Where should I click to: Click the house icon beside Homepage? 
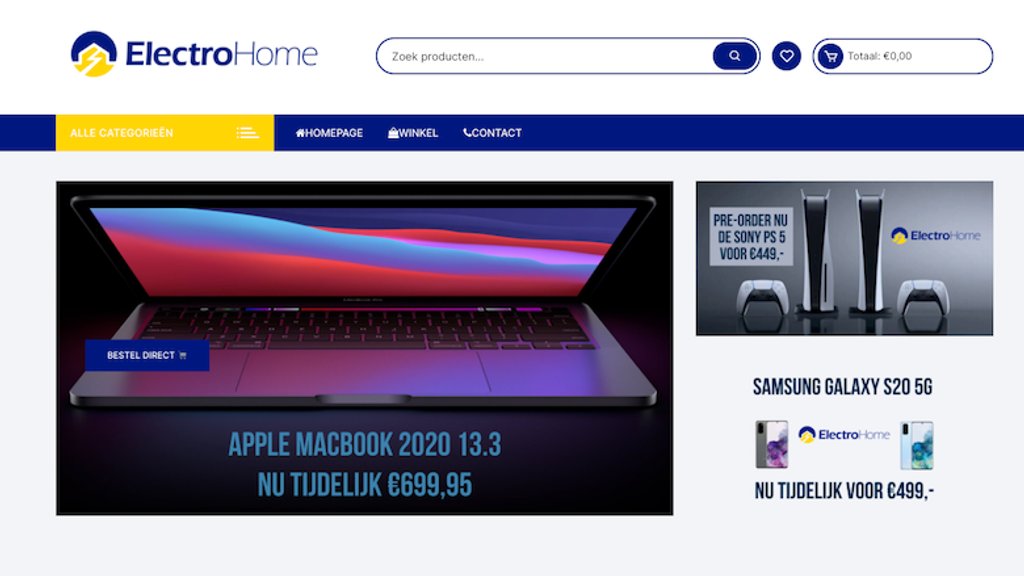[x=300, y=133]
